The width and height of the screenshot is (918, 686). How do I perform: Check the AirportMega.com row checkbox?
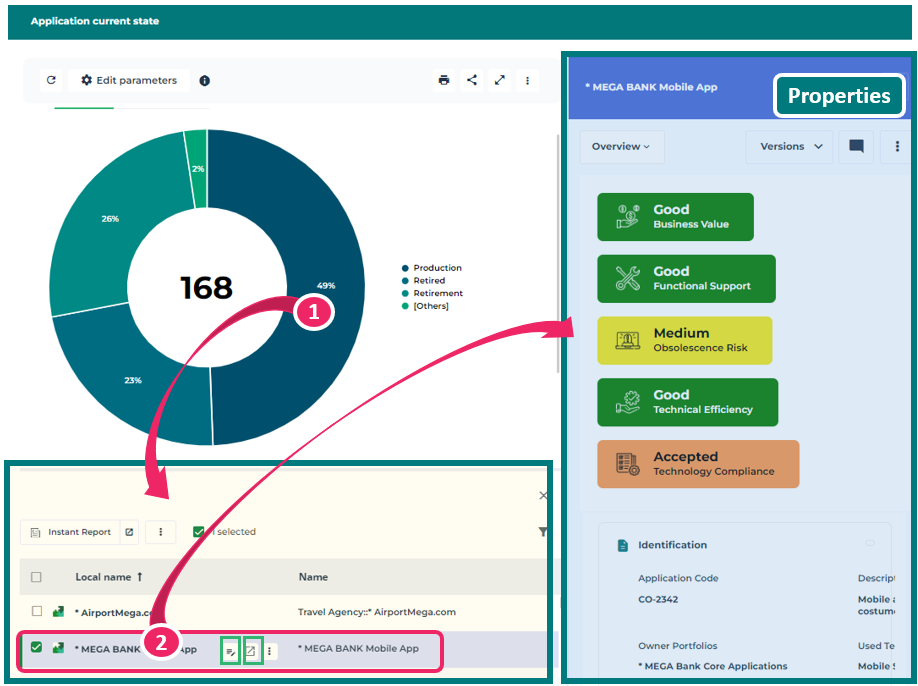[x=37, y=611]
